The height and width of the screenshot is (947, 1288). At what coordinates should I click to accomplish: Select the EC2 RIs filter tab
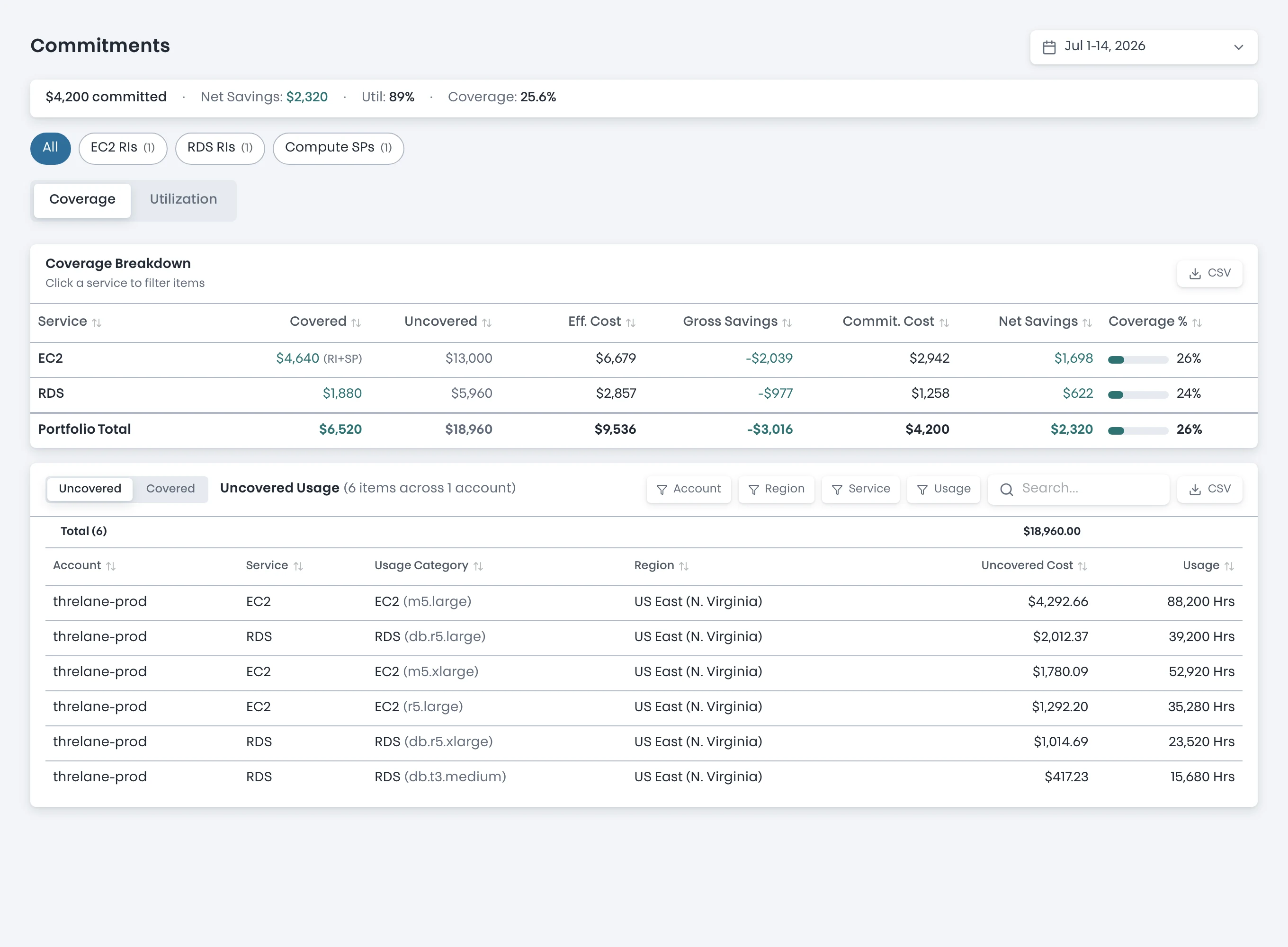123,148
